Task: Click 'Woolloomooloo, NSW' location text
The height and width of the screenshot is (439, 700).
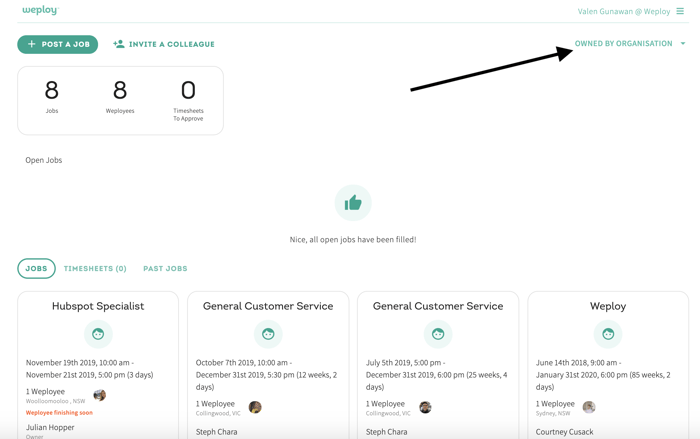Action: pos(55,401)
